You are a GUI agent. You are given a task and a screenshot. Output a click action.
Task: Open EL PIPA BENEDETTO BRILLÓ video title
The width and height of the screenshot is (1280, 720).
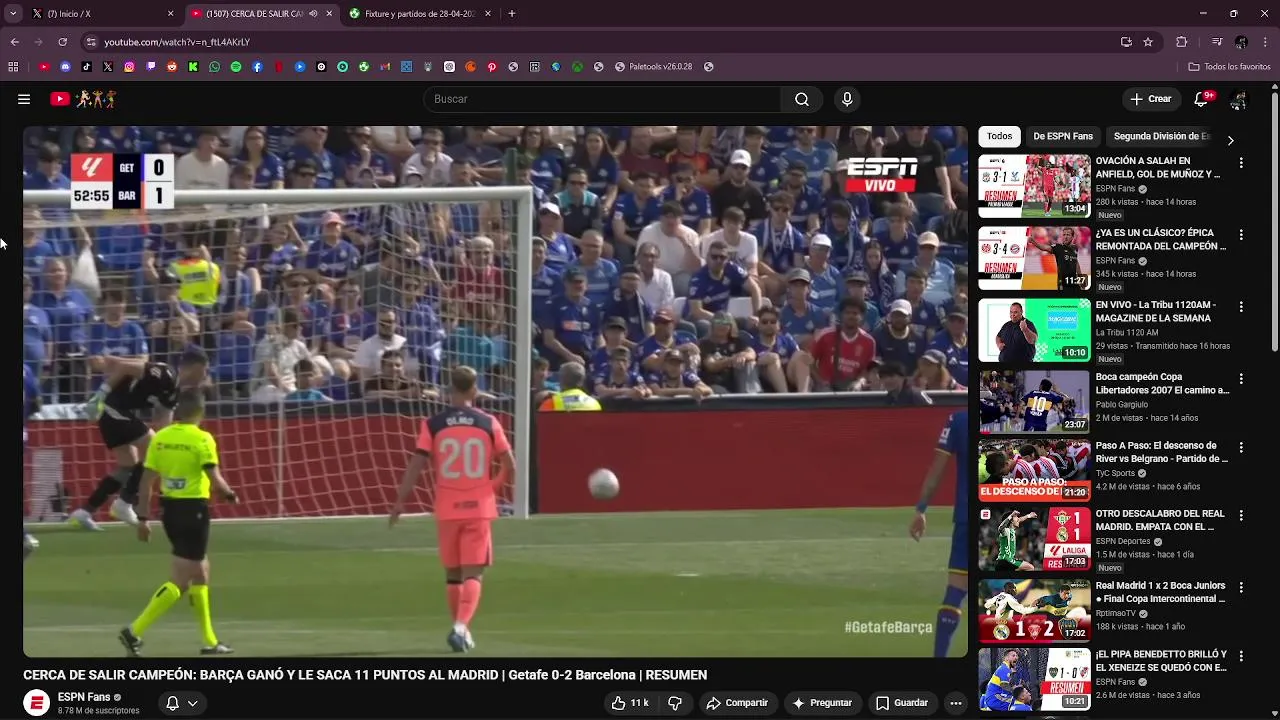click(1161, 661)
